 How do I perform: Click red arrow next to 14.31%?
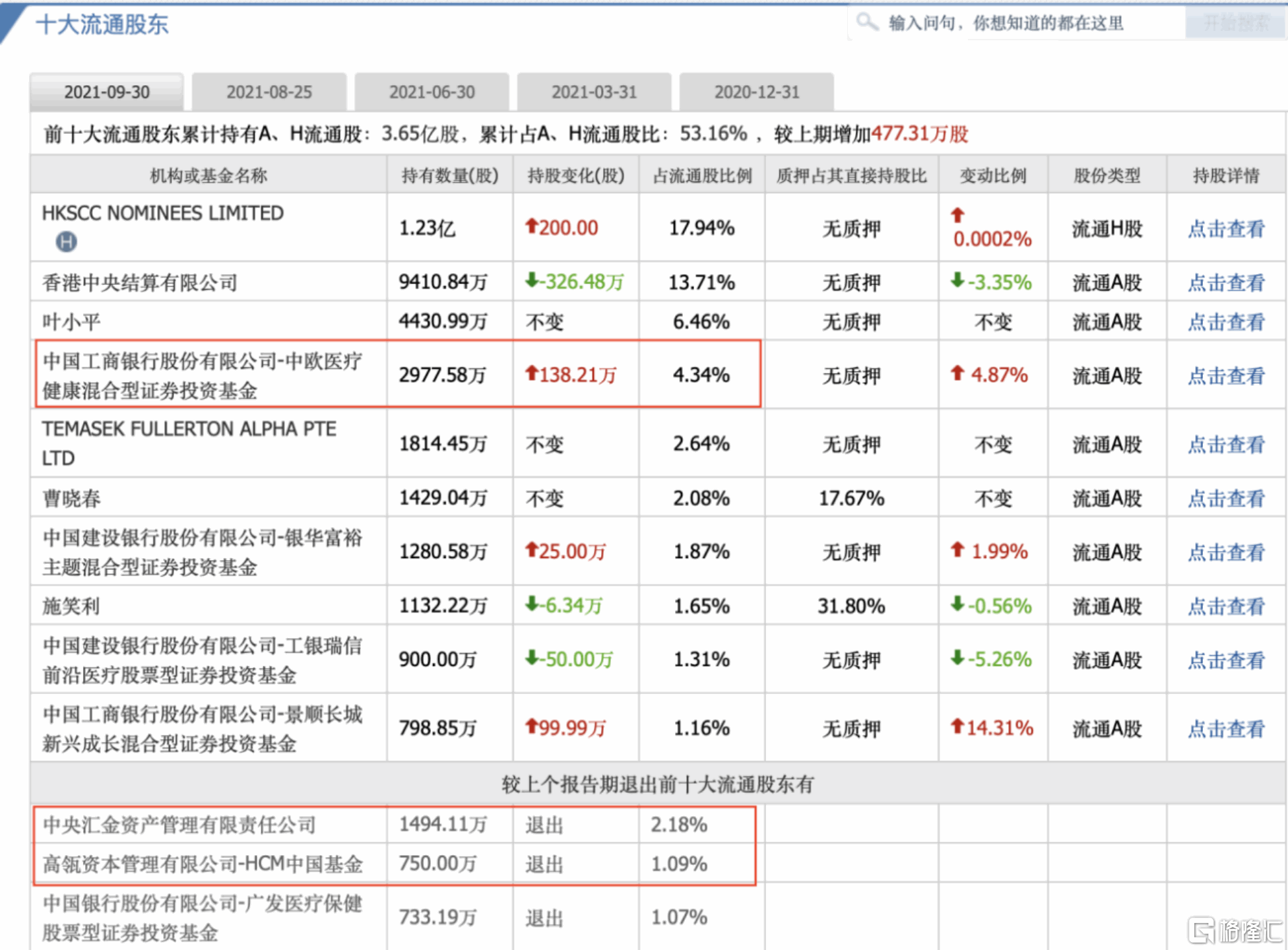[957, 726]
